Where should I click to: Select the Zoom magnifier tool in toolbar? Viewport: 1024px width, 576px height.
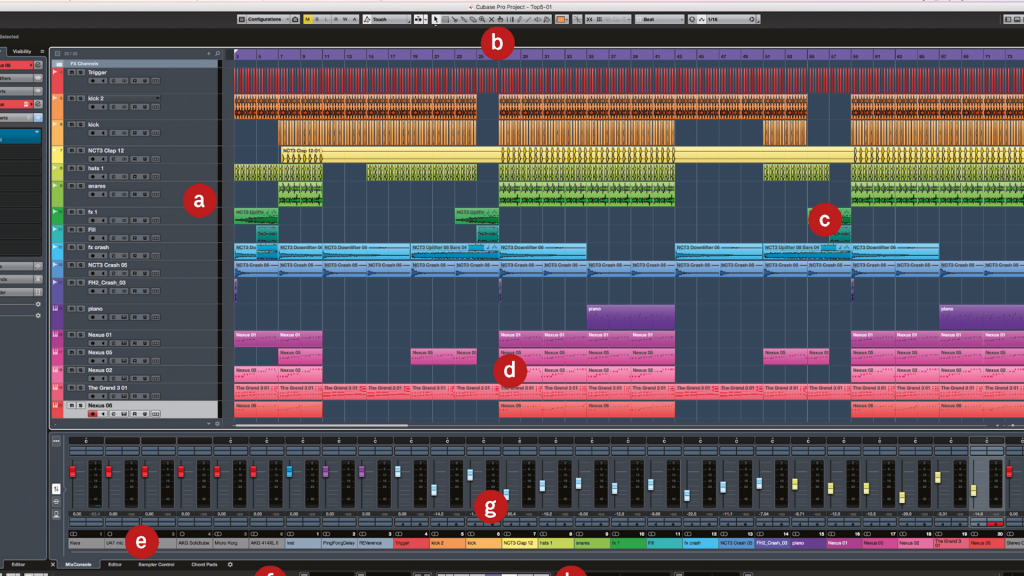click(481, 19)
